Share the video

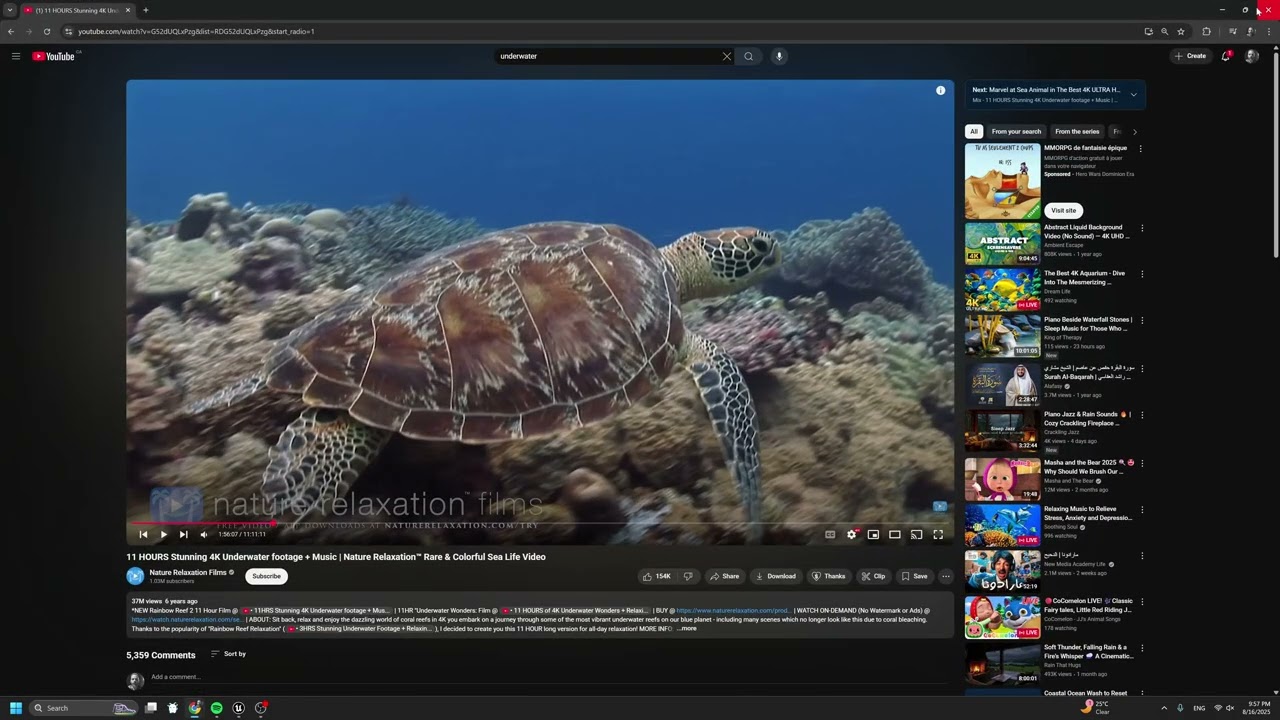coord(725,576)
